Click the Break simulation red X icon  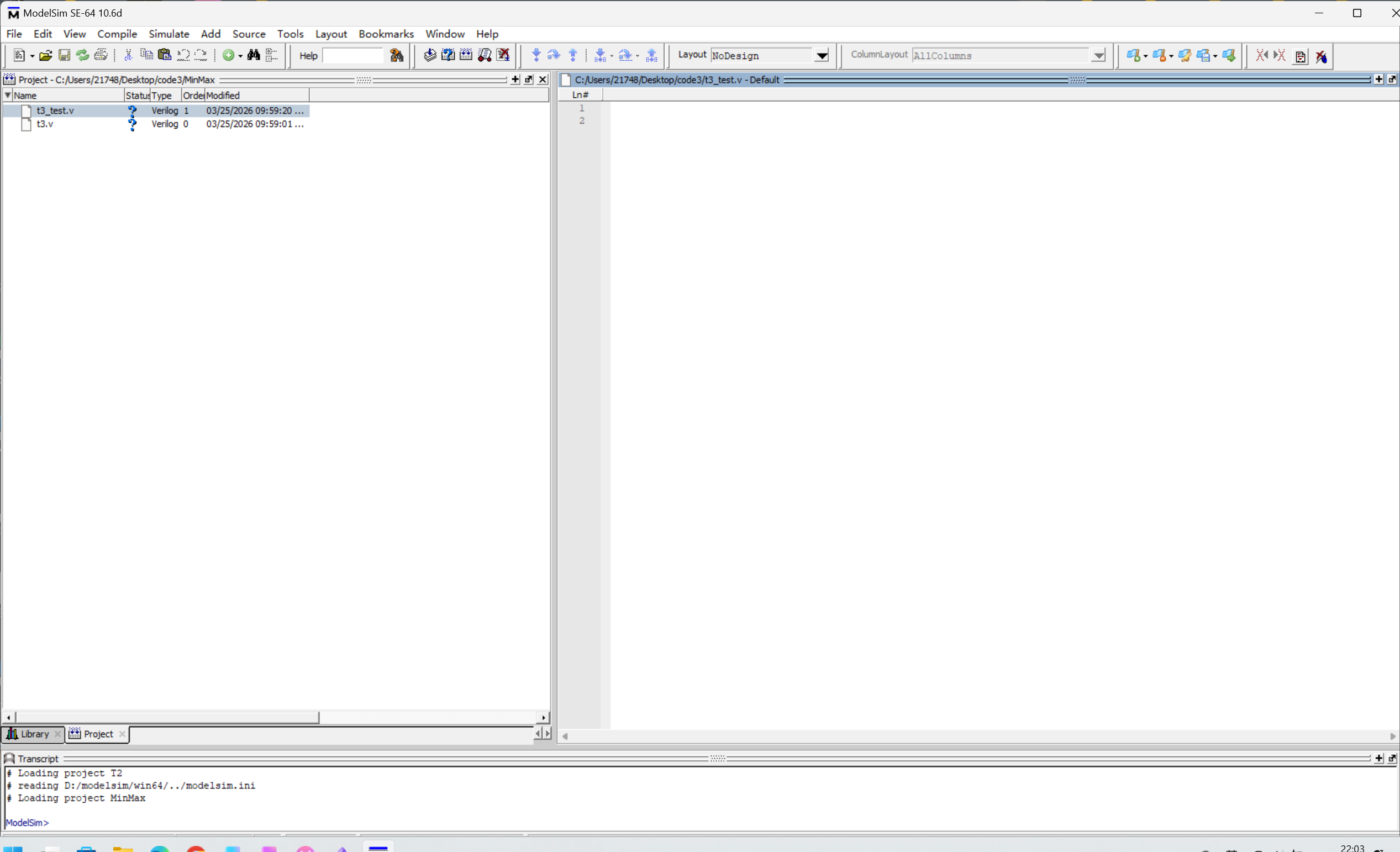pos(503,55)
